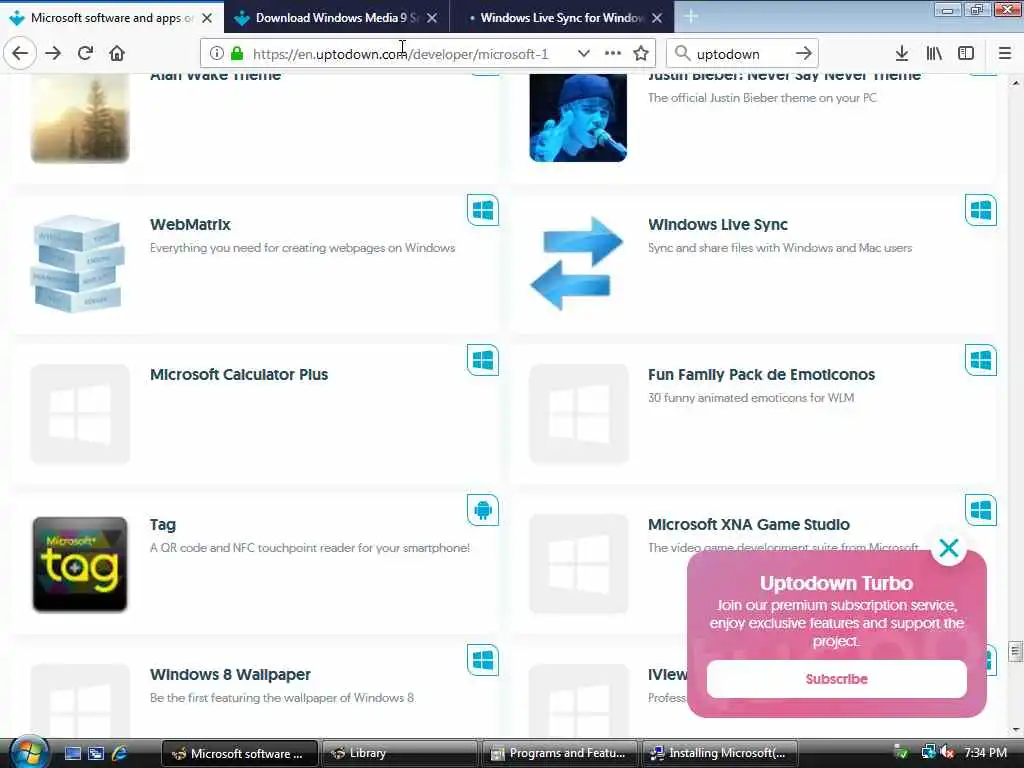1024x768 pixels.
Task: Open the Firefox home page
Action: [x=117, y=54]
